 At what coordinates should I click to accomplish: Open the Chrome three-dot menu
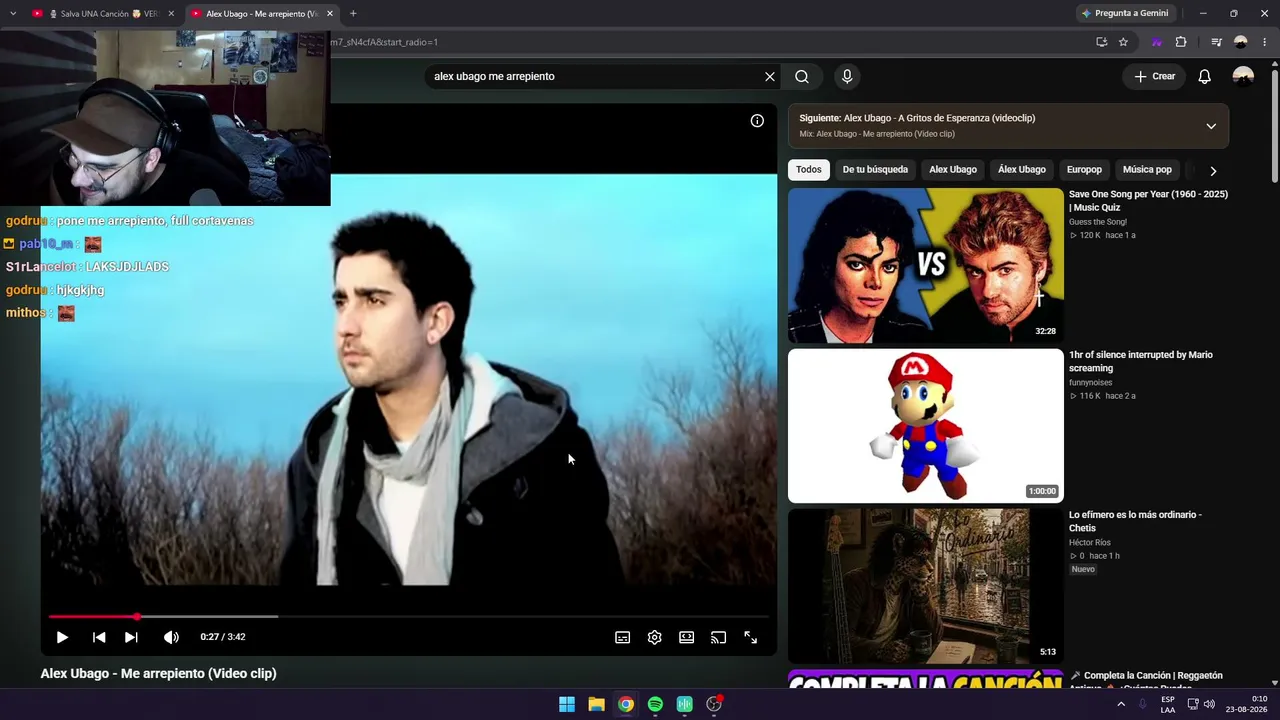pyautogui.click(x=1265, y=42)
